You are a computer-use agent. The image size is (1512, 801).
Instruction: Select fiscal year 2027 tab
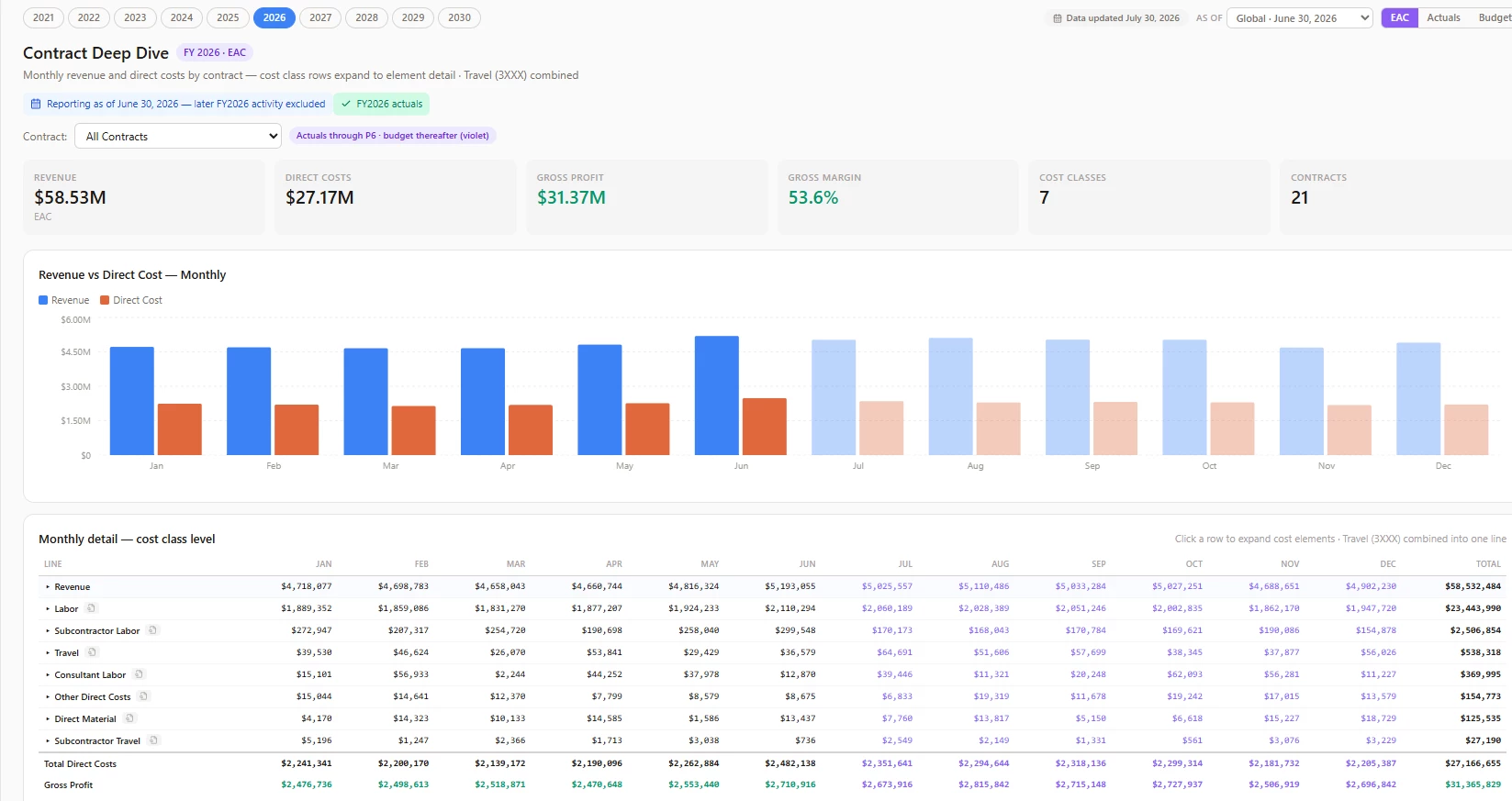[320, 17]
